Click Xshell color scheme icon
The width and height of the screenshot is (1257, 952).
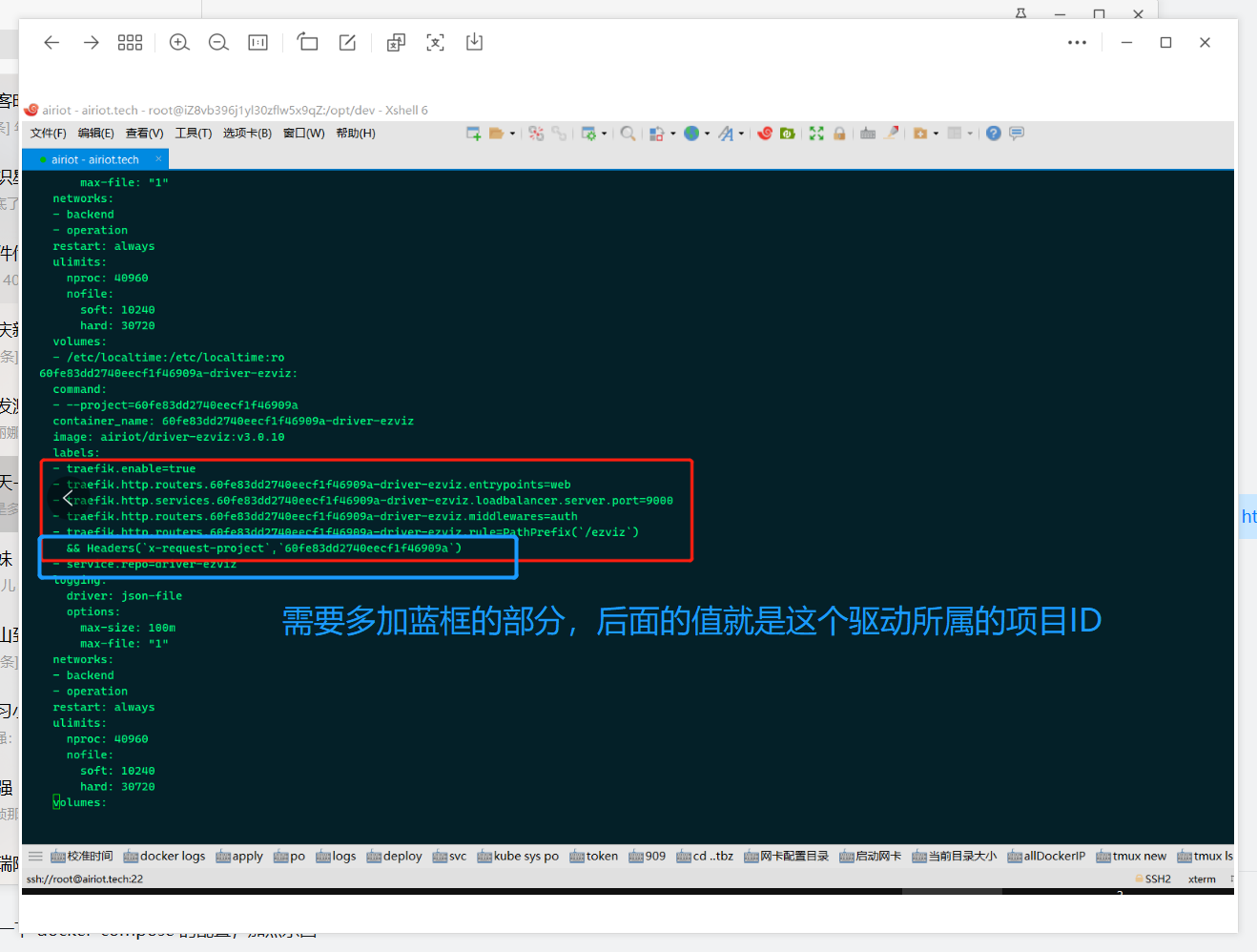(656, 134)
